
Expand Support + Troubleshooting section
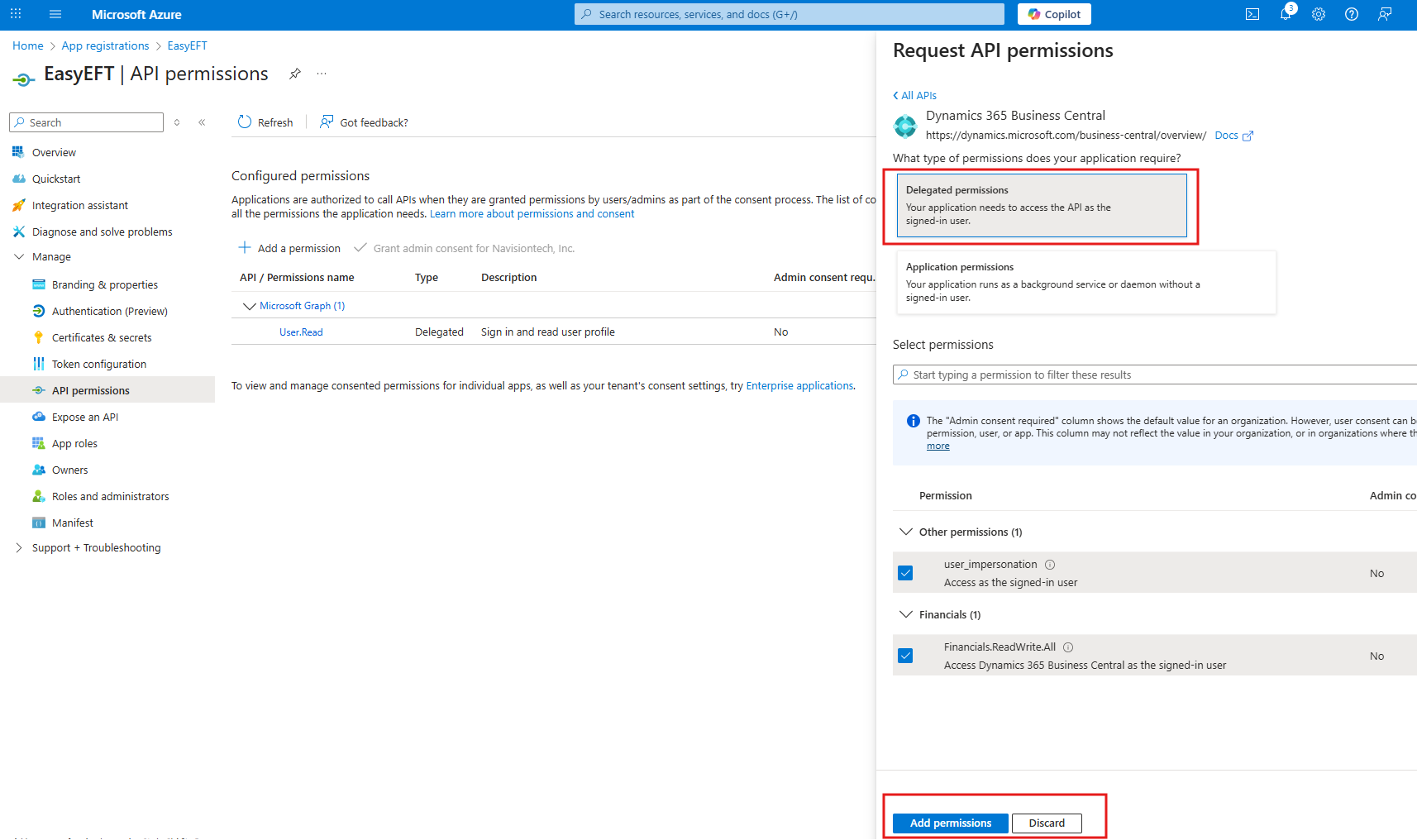(x=19, y=548)
